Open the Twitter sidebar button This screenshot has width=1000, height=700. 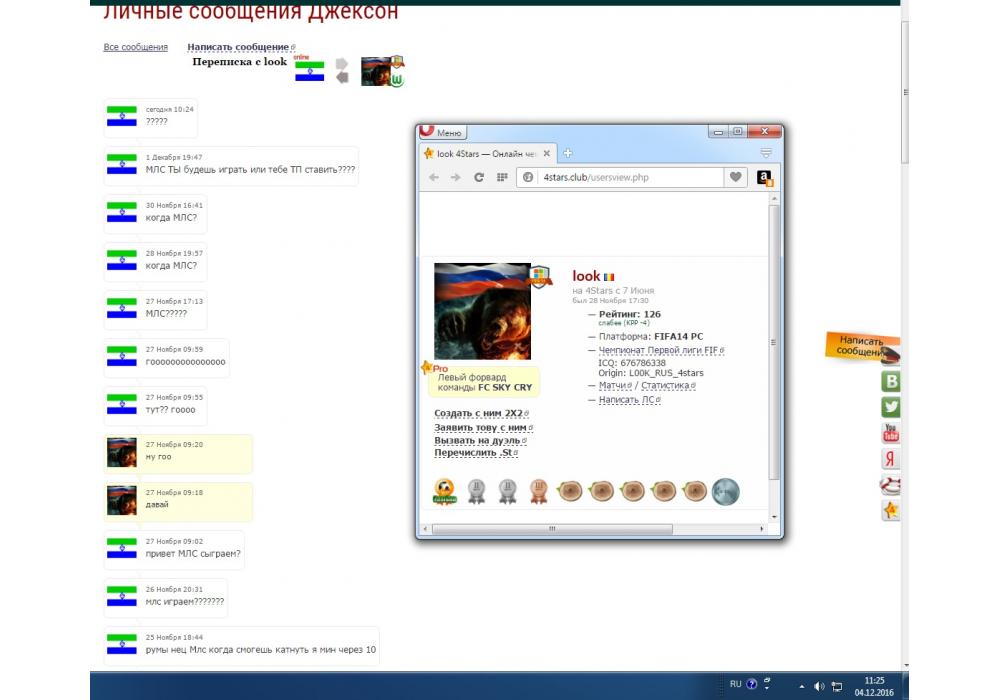click(890, 407)
